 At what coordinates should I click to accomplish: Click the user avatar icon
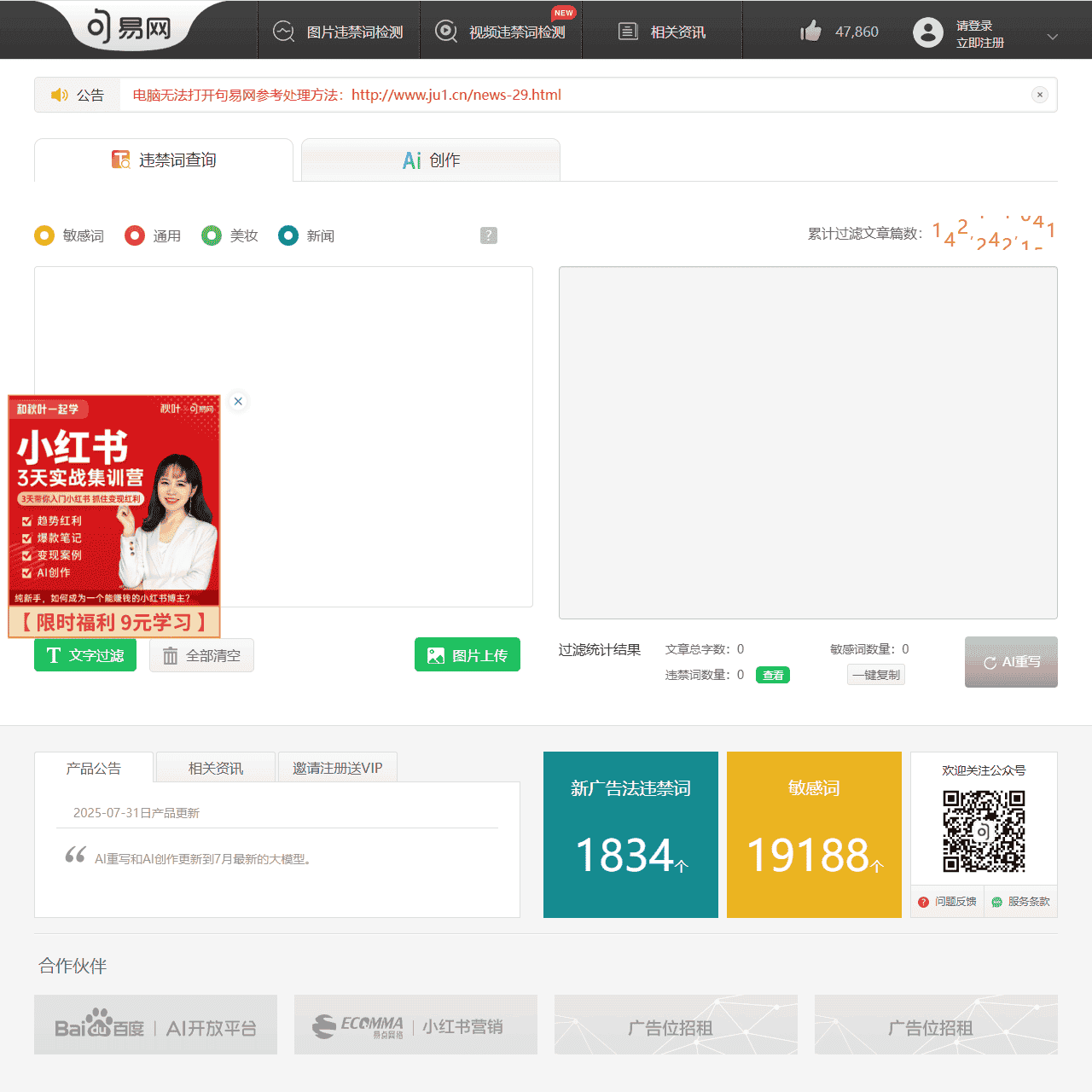point(927,32)
